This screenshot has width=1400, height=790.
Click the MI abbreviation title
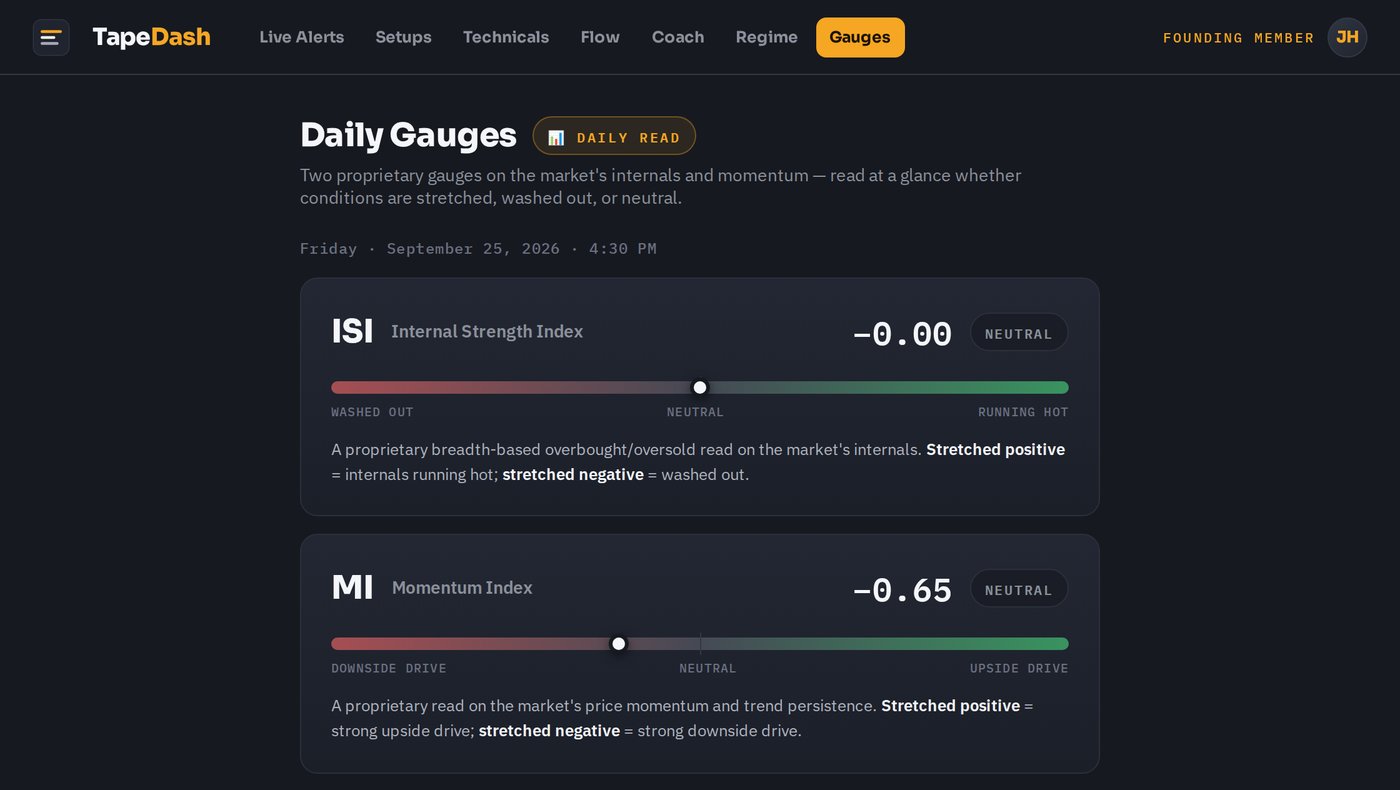[352, 587]
